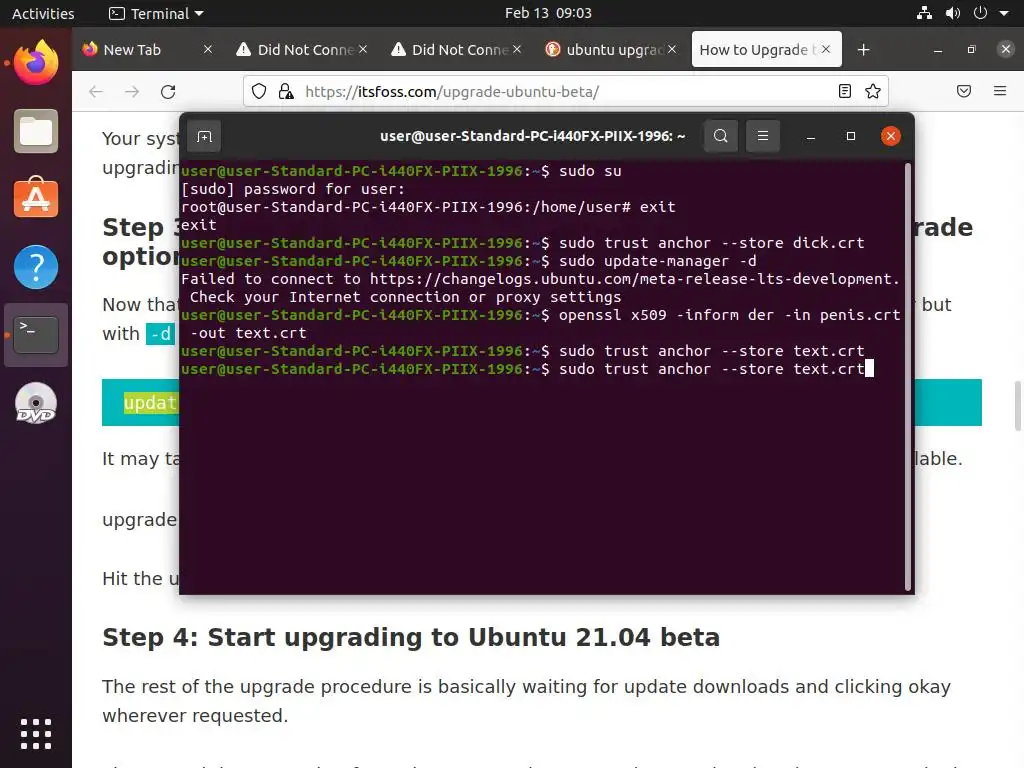
Task: Minimize the terminal window
Action: [x=810, y=136]
